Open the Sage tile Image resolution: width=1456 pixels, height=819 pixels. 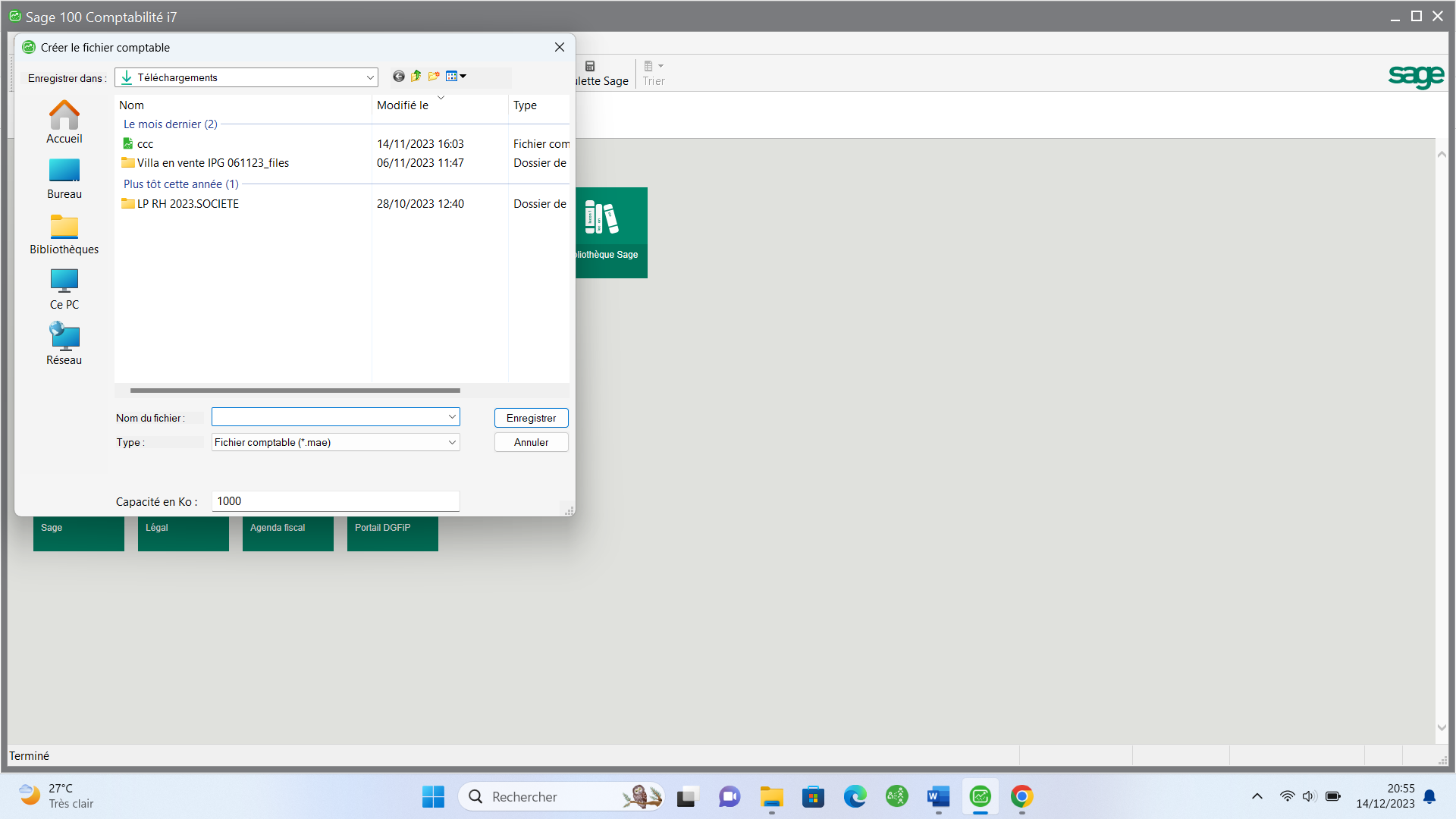click(79, 534)
